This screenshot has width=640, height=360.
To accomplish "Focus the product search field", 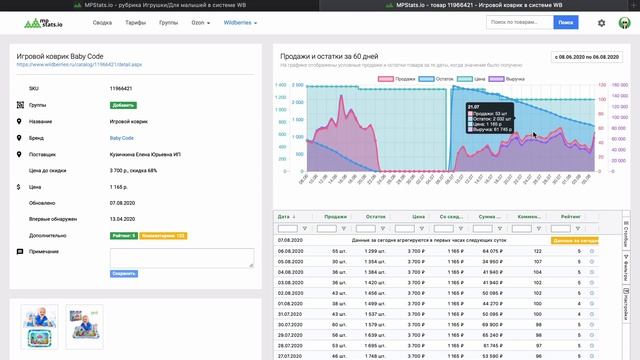I will [x=520, y=22].
